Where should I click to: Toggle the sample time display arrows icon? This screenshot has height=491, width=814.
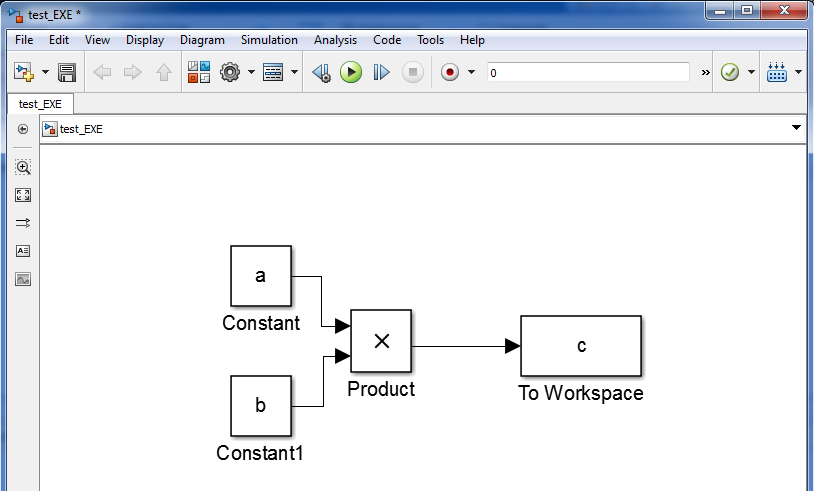tap(23, 223)
